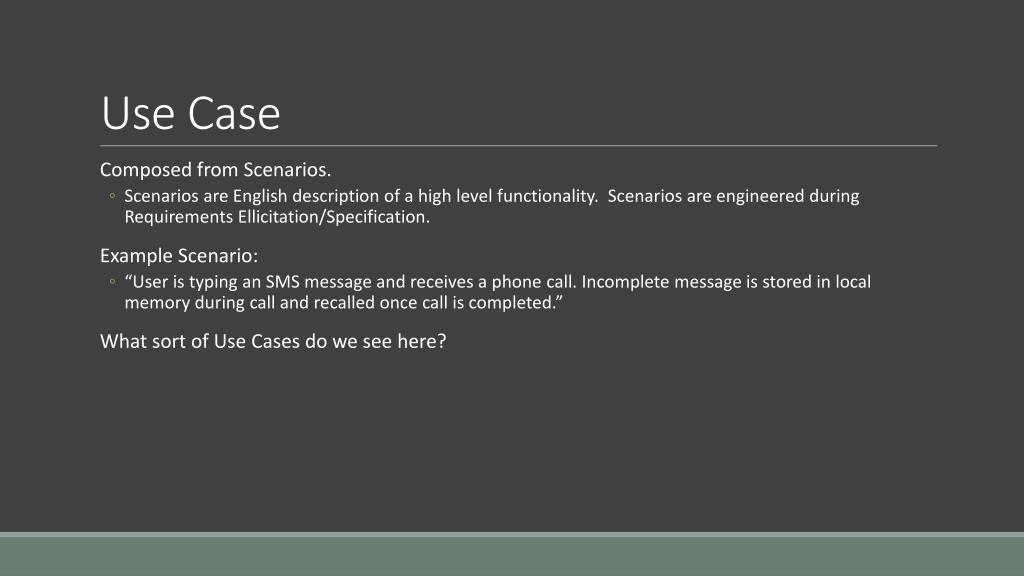
Task: Select the 'Composed from Scenarios.' line
Action: pyautogui.click(x=216, y=170)
